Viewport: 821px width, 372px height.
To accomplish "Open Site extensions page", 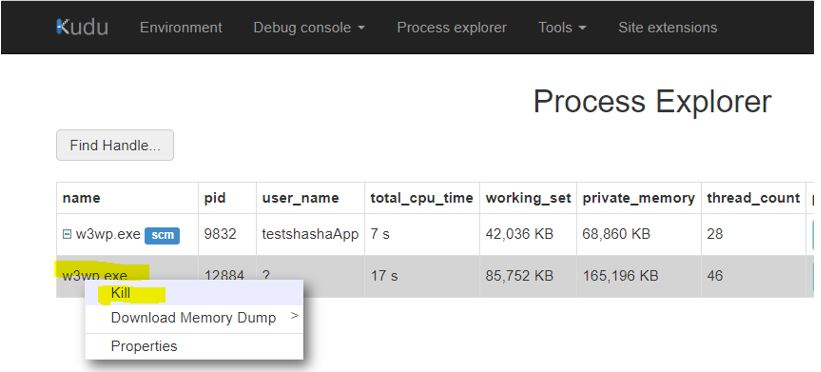I will (668, 27).
